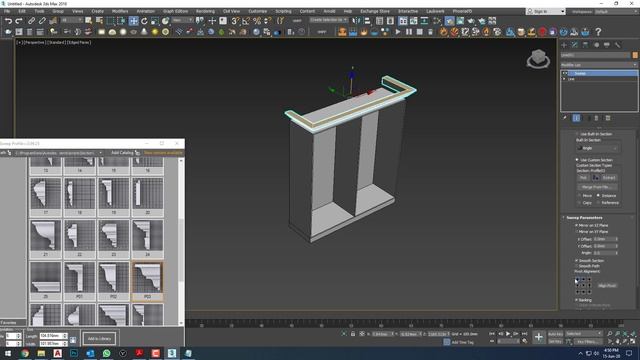Activate Select and Rotate tool
This screenshot has width=640, height=360.
[x=144, y=21]
